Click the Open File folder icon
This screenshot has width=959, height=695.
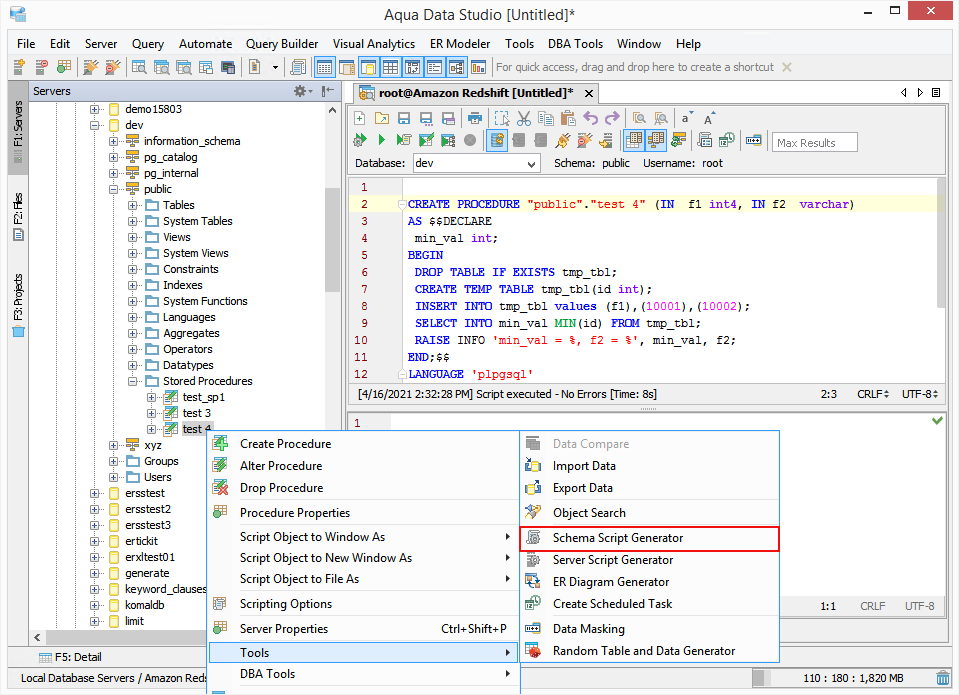[x=382, y=118]
